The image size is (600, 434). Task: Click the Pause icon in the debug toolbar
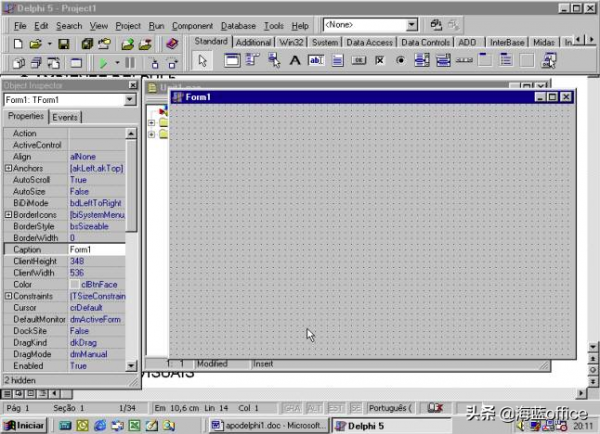(x=128, y=63)
